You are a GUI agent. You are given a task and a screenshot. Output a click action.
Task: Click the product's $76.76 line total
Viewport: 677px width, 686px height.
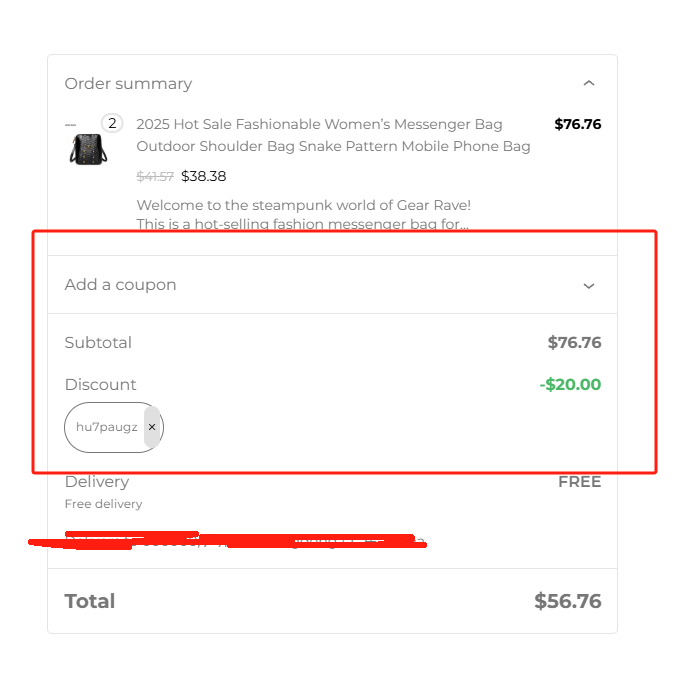point(577,124)
